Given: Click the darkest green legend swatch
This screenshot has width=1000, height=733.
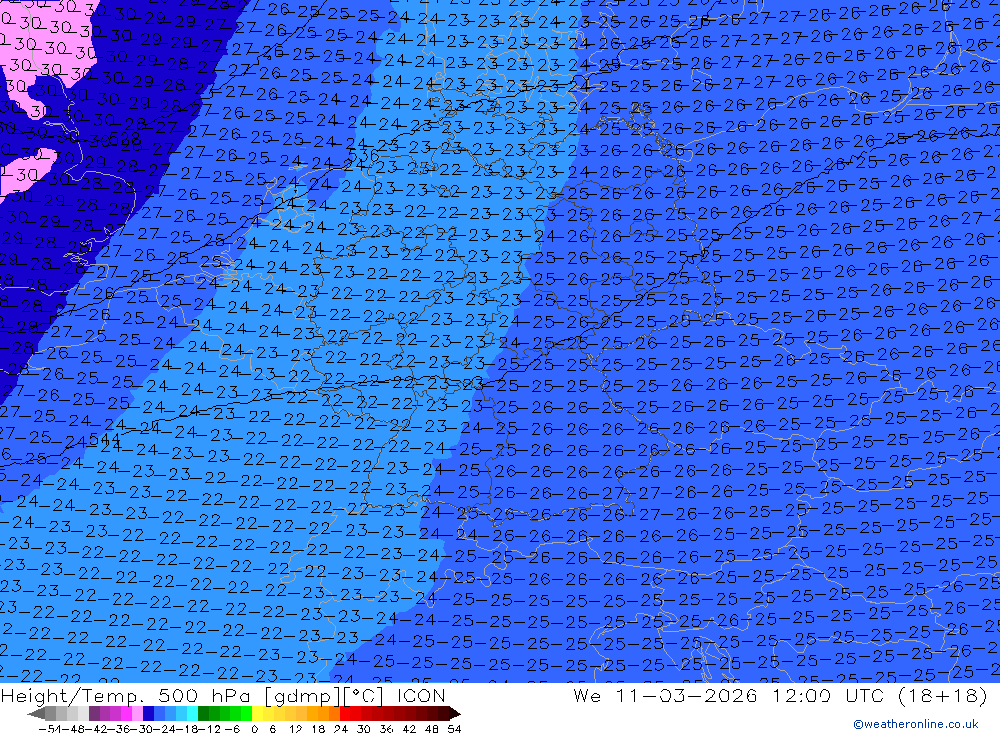Looking at the screenshot, I should tap(203, 714).
